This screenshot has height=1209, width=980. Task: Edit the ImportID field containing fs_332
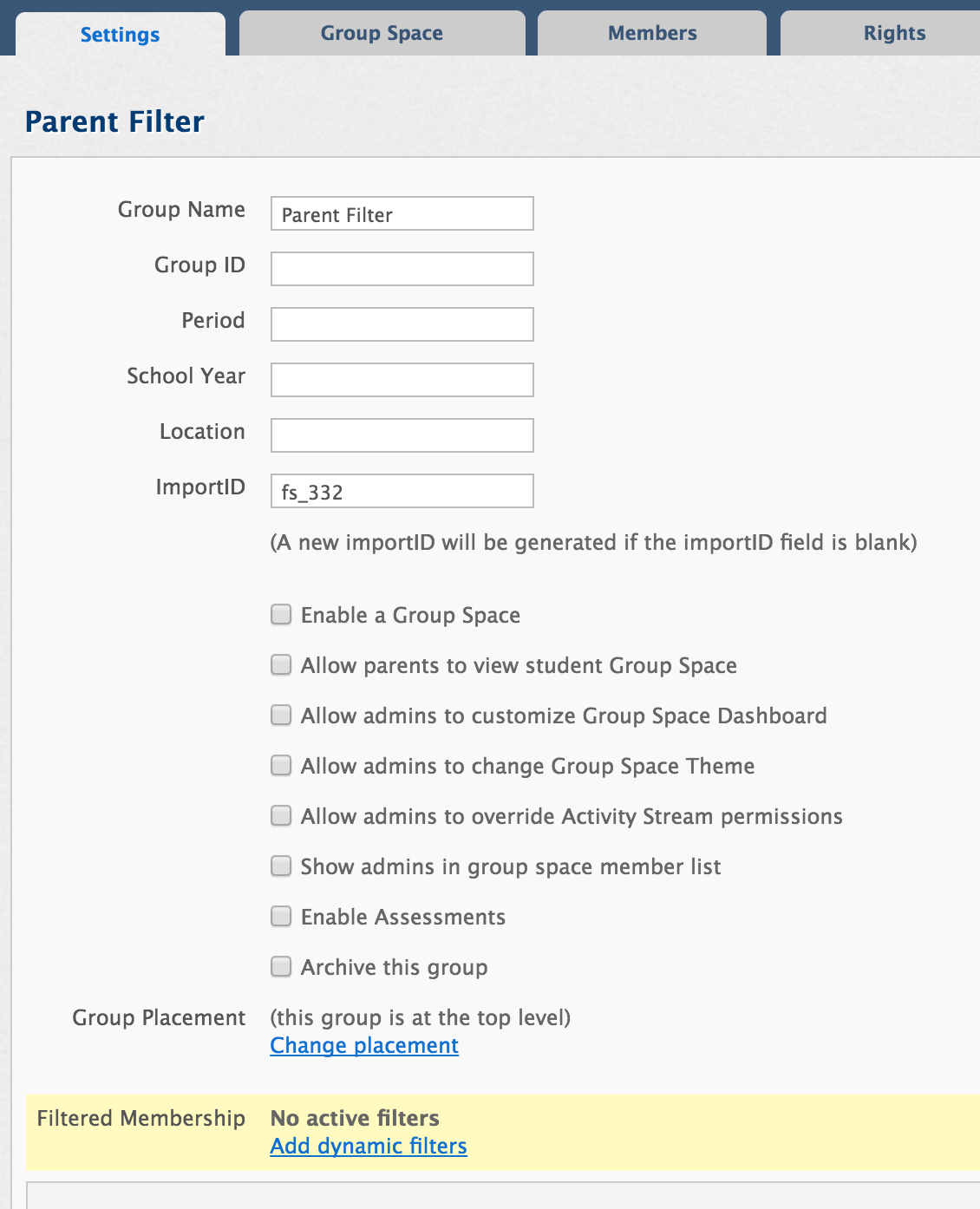[x=402, y=491]
